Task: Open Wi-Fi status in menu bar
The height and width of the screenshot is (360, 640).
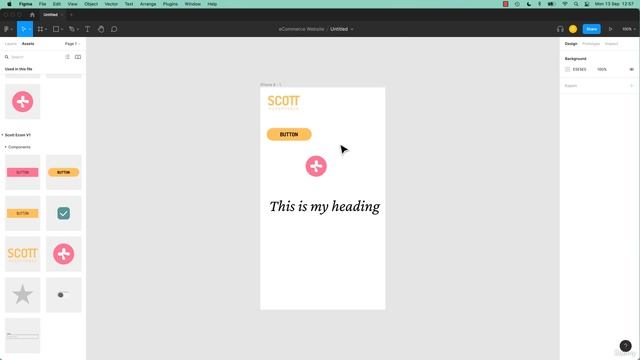Action: [565, 4]
